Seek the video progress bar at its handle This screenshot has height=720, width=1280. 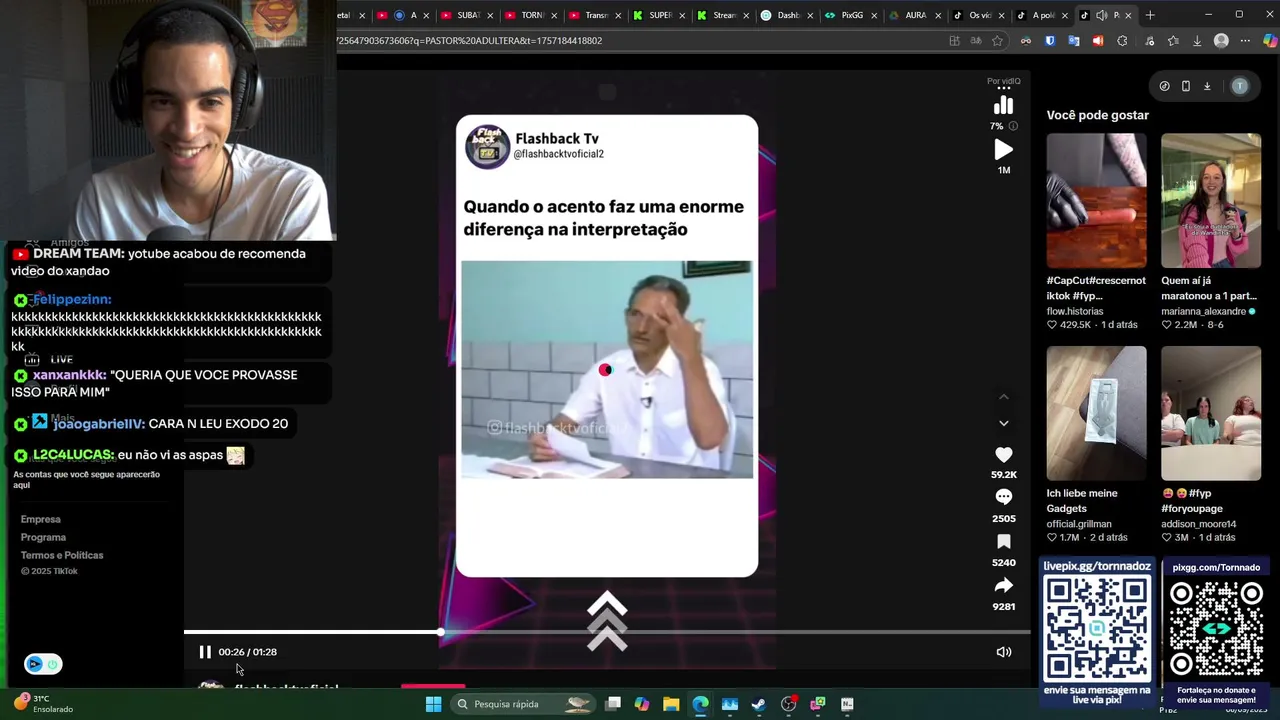[x=441, y=632]
